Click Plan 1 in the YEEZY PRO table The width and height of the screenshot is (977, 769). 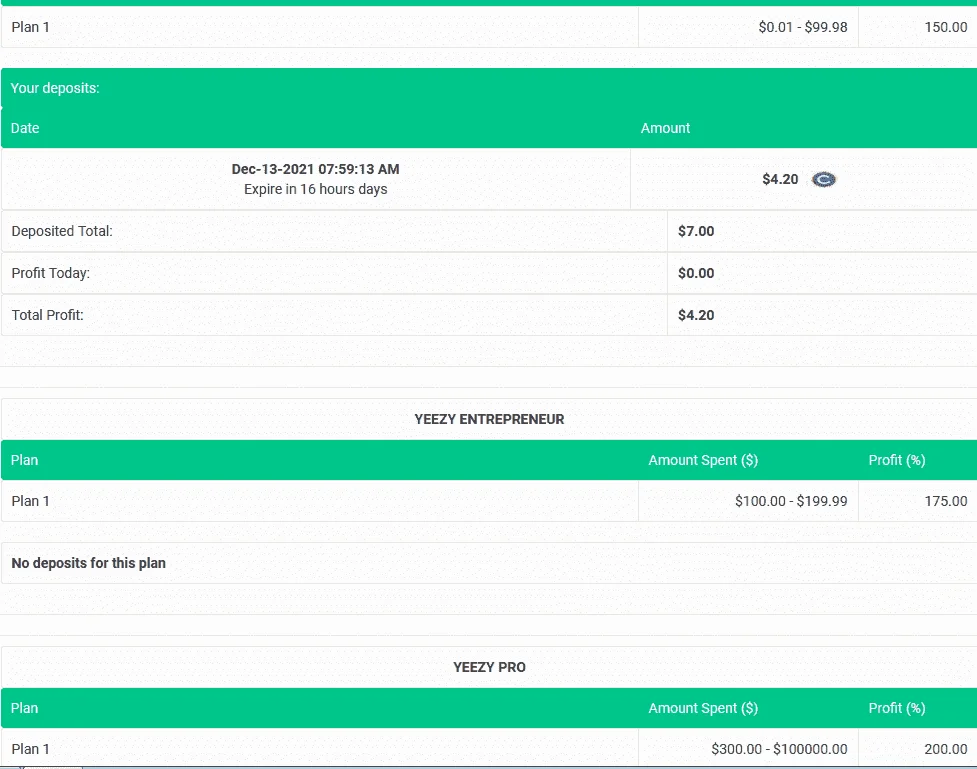31,749
